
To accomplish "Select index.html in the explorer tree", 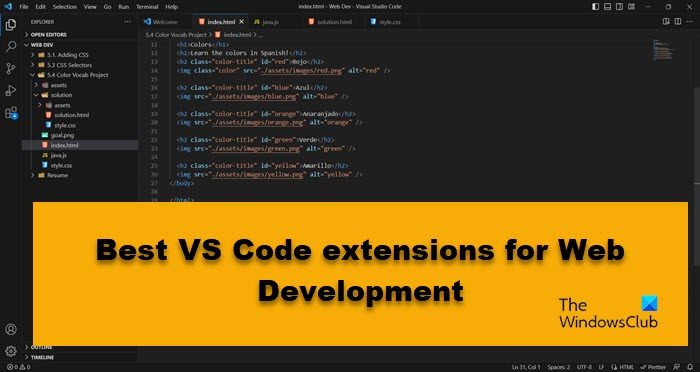I will (80, 145).
